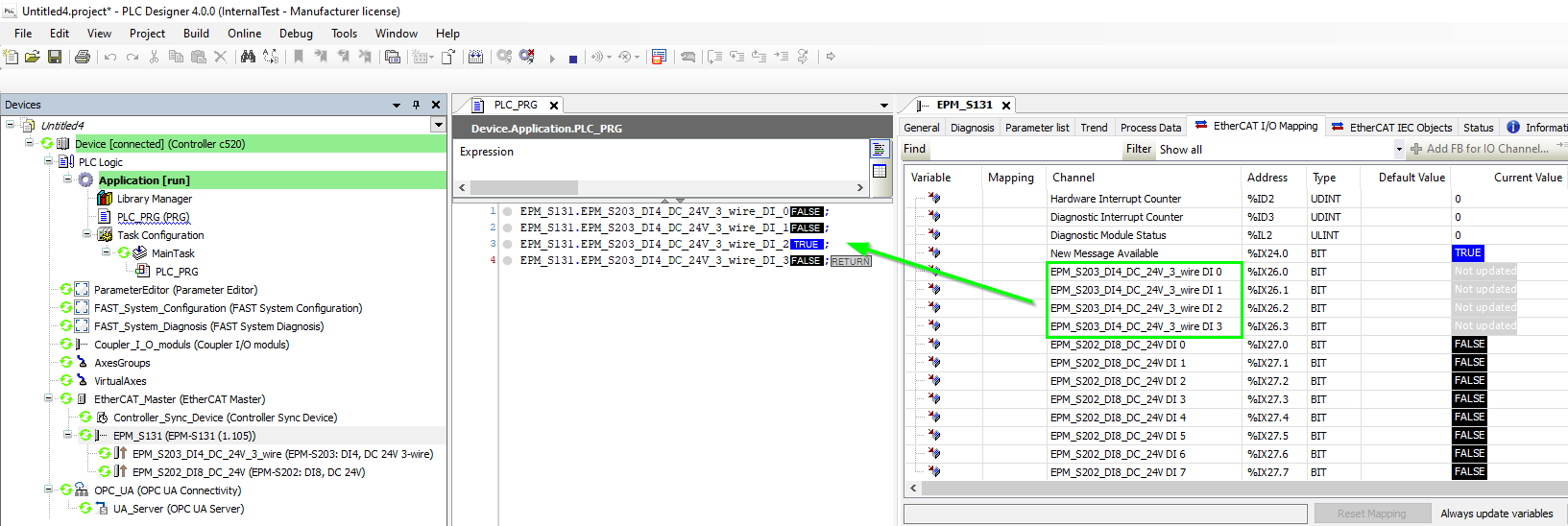Click the Logout gear icon with red X

[x=526, y=58]
